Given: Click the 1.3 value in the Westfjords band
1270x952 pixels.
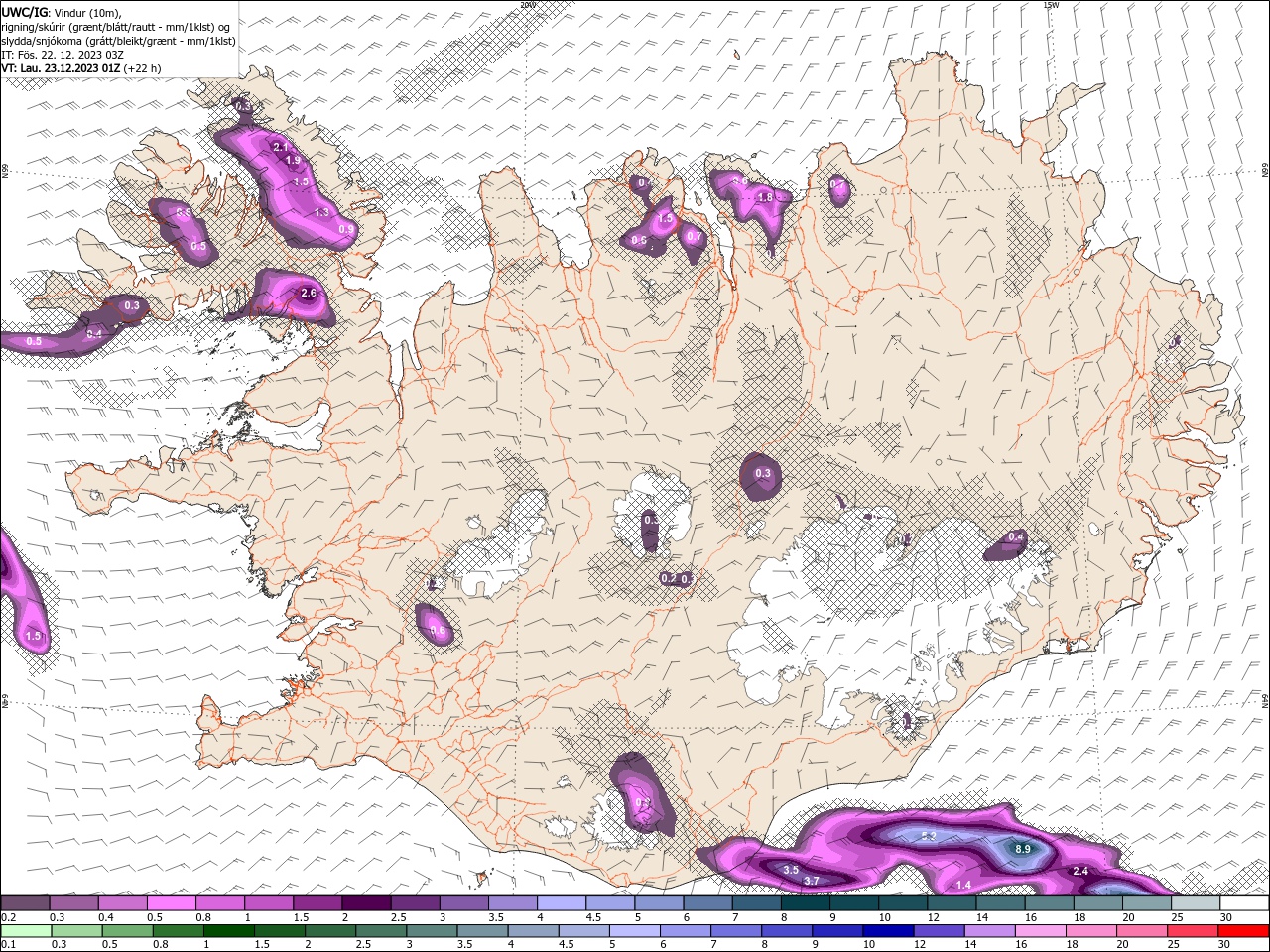Looking at the screenshot, I should tap(321, 212).
